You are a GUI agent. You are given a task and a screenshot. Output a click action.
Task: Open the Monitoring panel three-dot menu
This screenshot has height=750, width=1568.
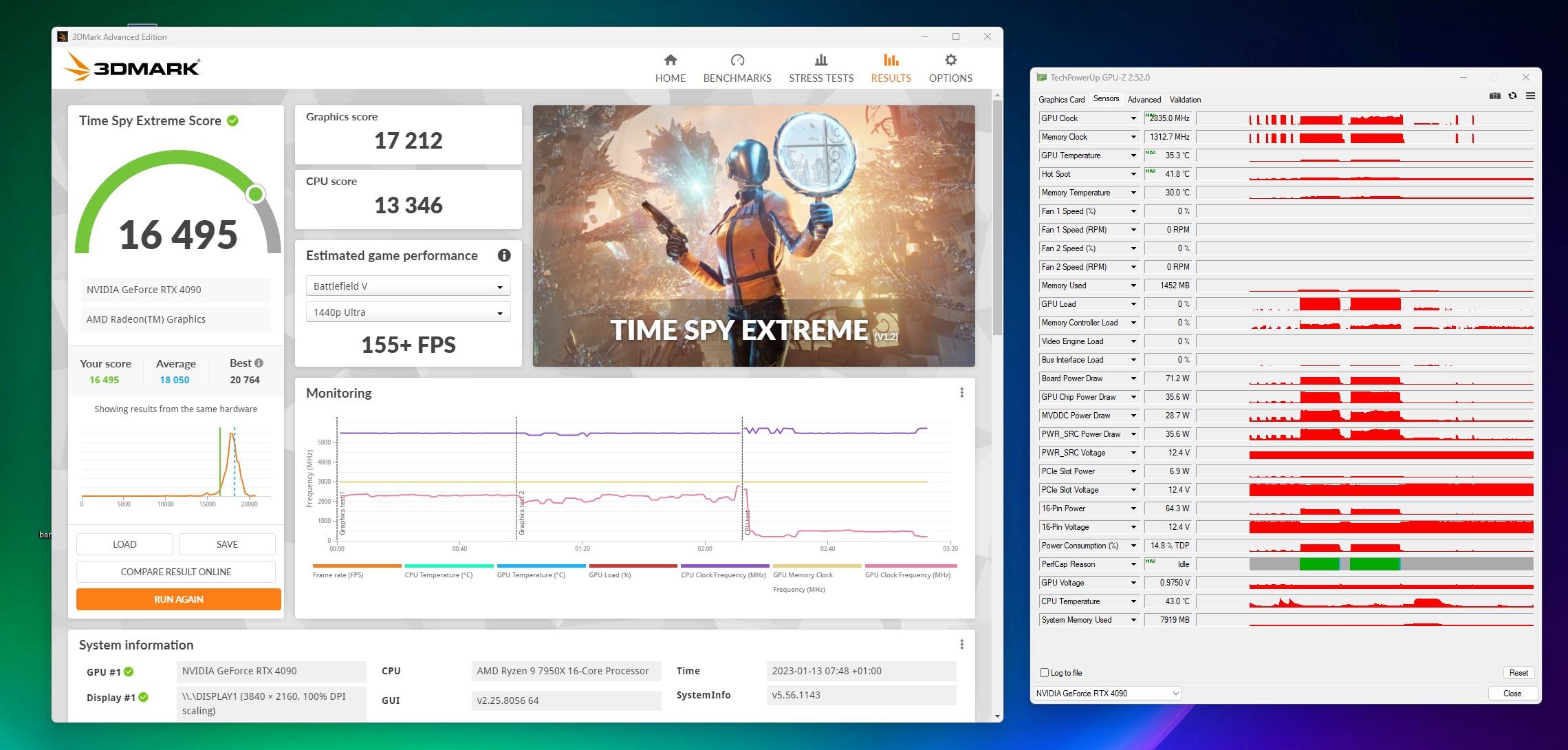961,393
